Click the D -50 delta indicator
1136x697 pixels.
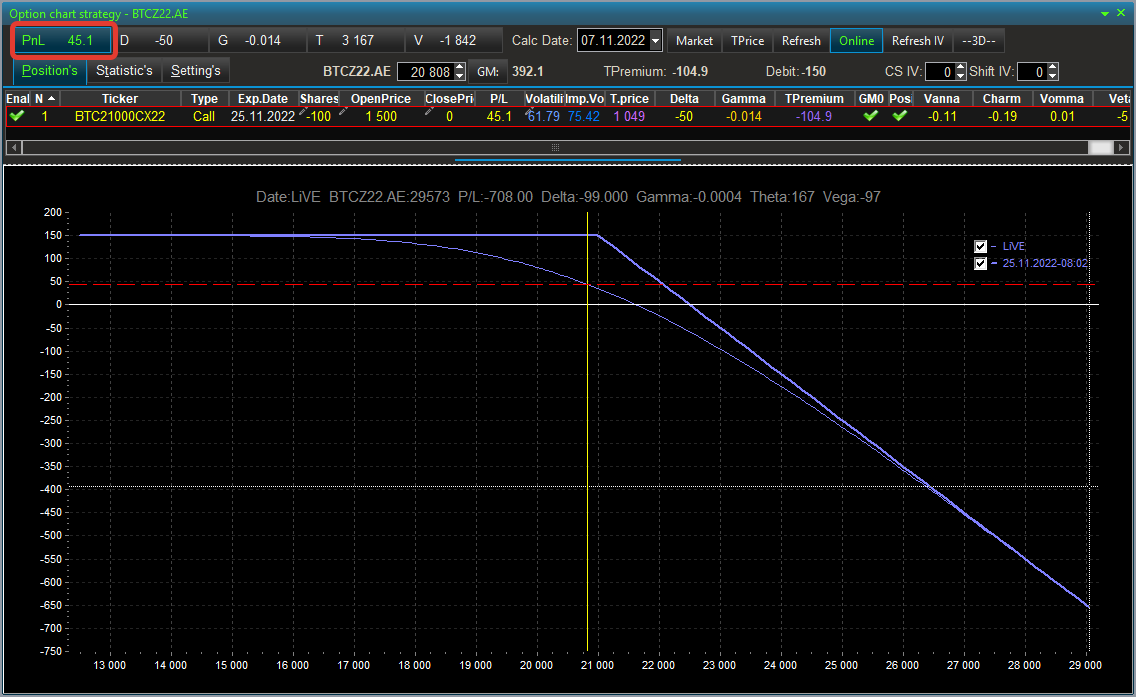(x=162, y=41)
